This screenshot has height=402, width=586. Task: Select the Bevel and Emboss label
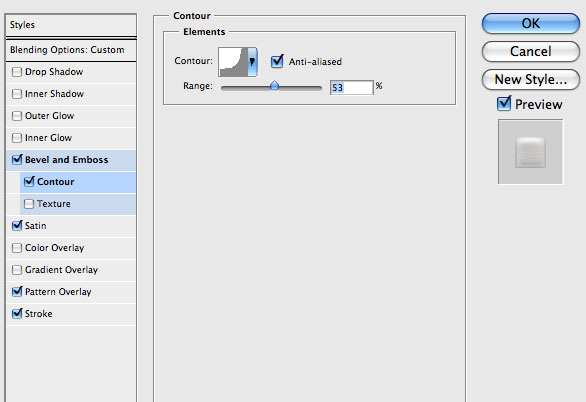[x=67, y=160]
